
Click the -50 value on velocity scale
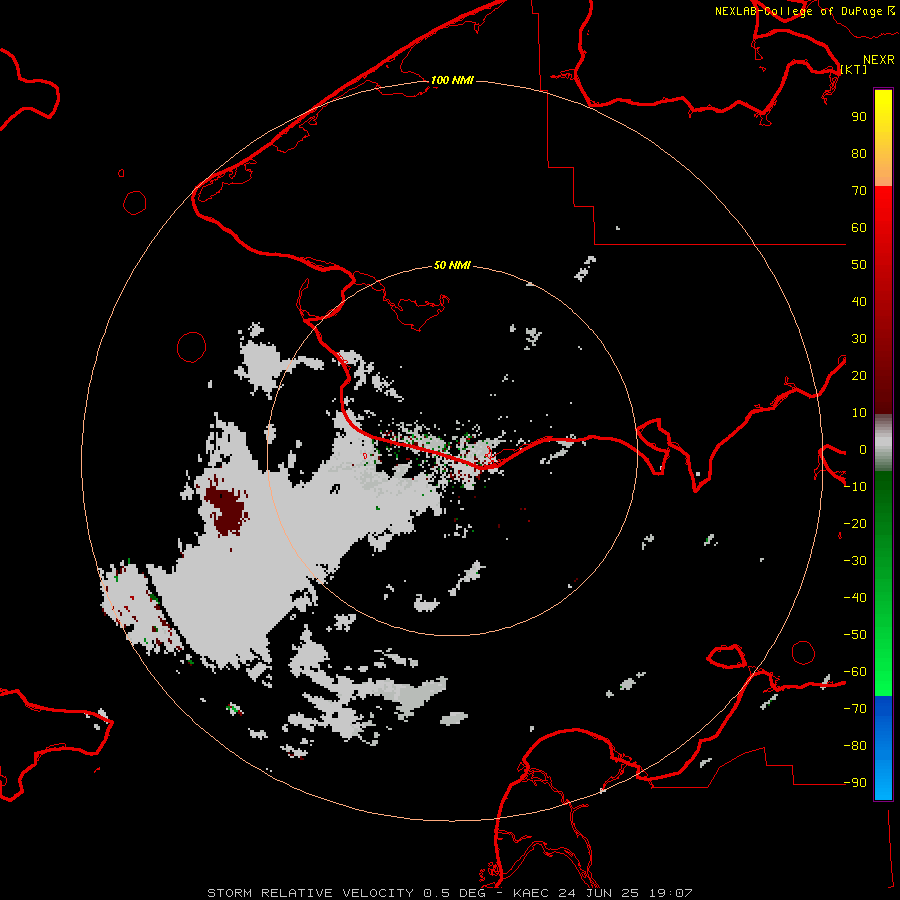855,635
